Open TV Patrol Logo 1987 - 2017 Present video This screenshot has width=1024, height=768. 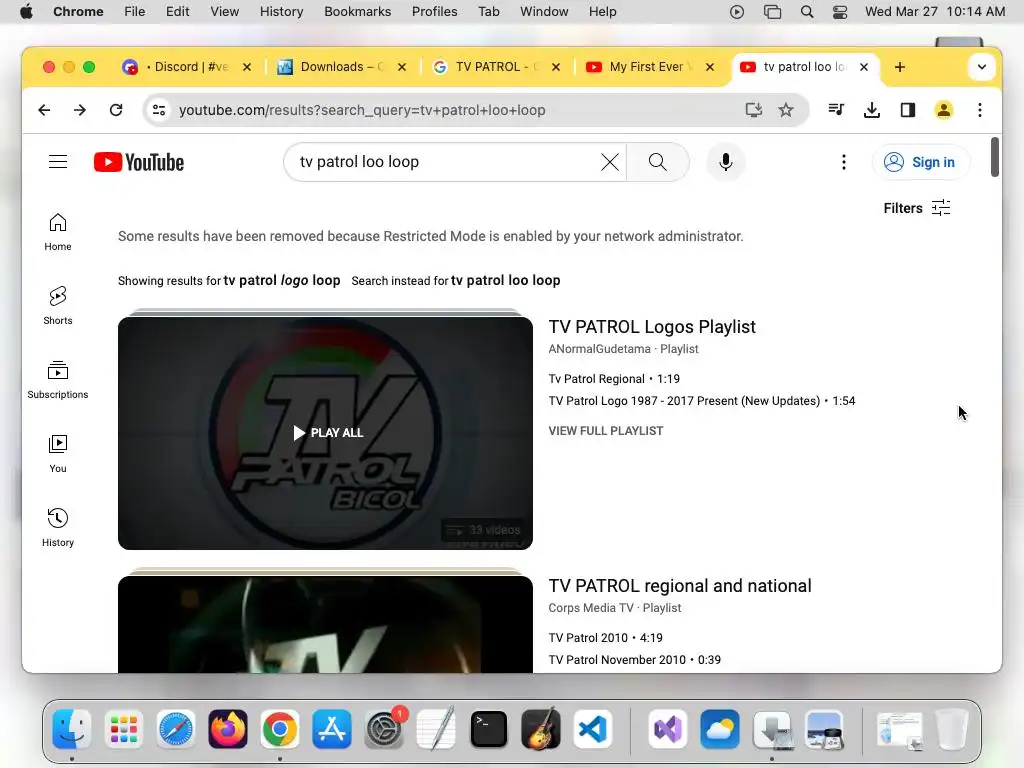pos(701,401)
